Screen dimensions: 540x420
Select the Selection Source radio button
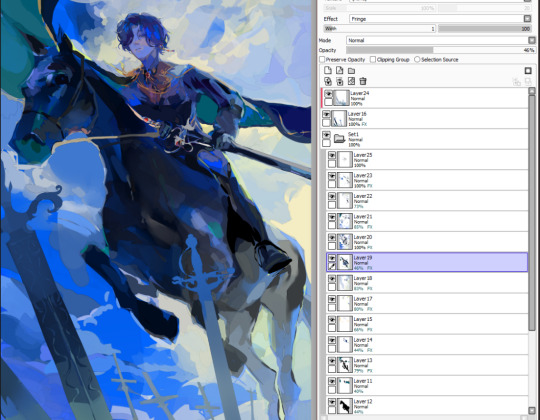point(417,60)
